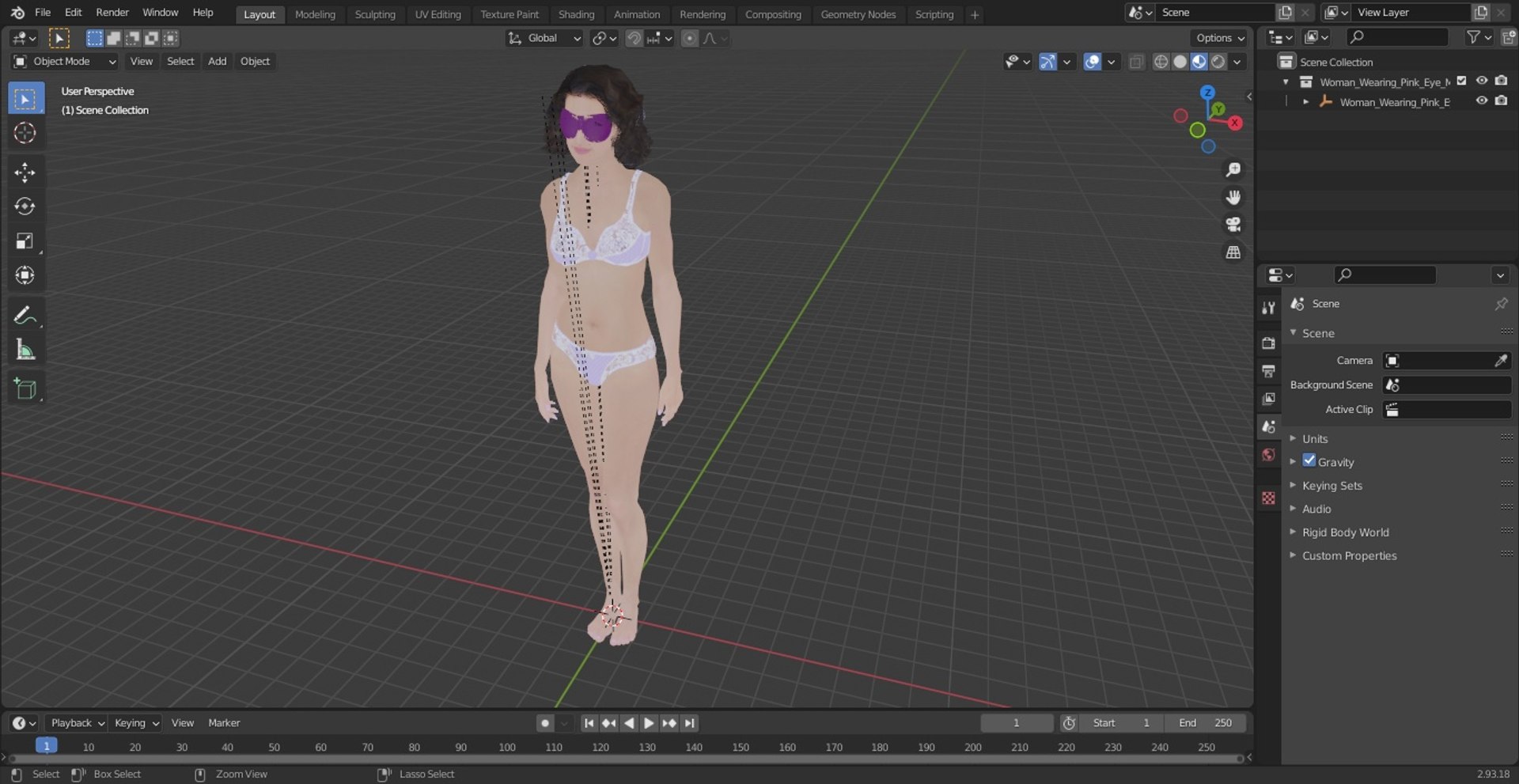Activate the Move tool
The height and width of the screenshot is (784, 1519).
25,172
